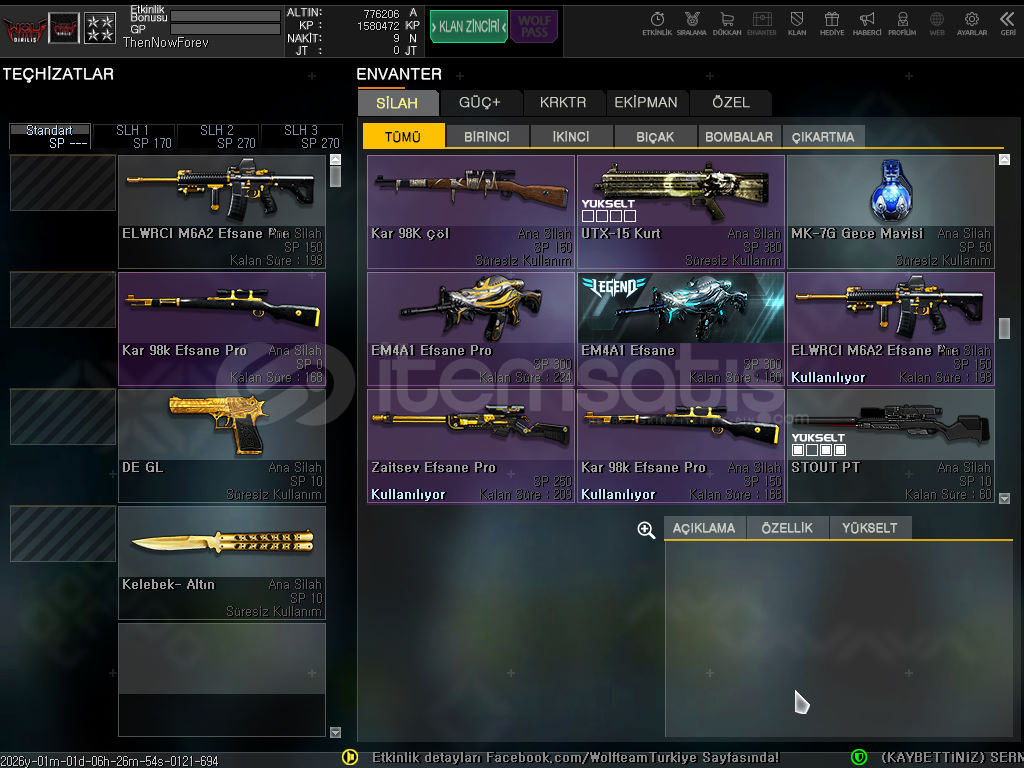Click the yellow pause icon in bottom ticker
This screenshot has width=1024, height=768.
click(350, 757)
